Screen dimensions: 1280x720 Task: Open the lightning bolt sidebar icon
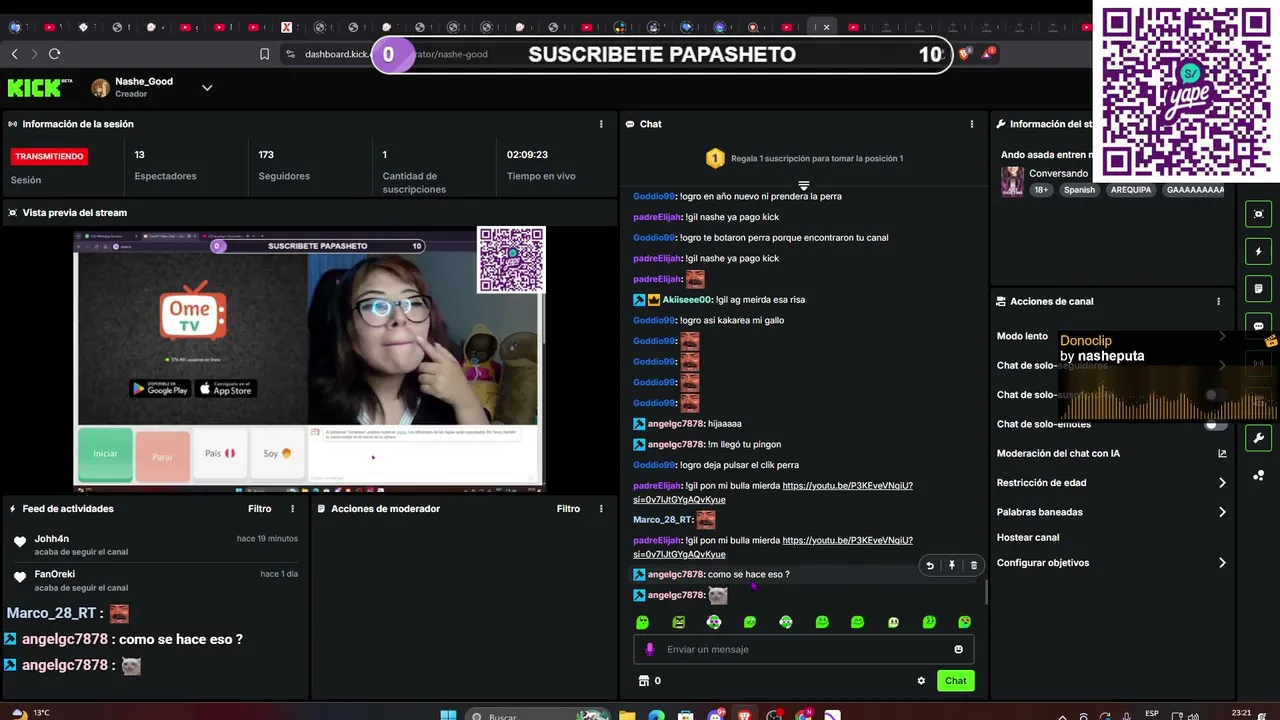(x=1258, y=251)
